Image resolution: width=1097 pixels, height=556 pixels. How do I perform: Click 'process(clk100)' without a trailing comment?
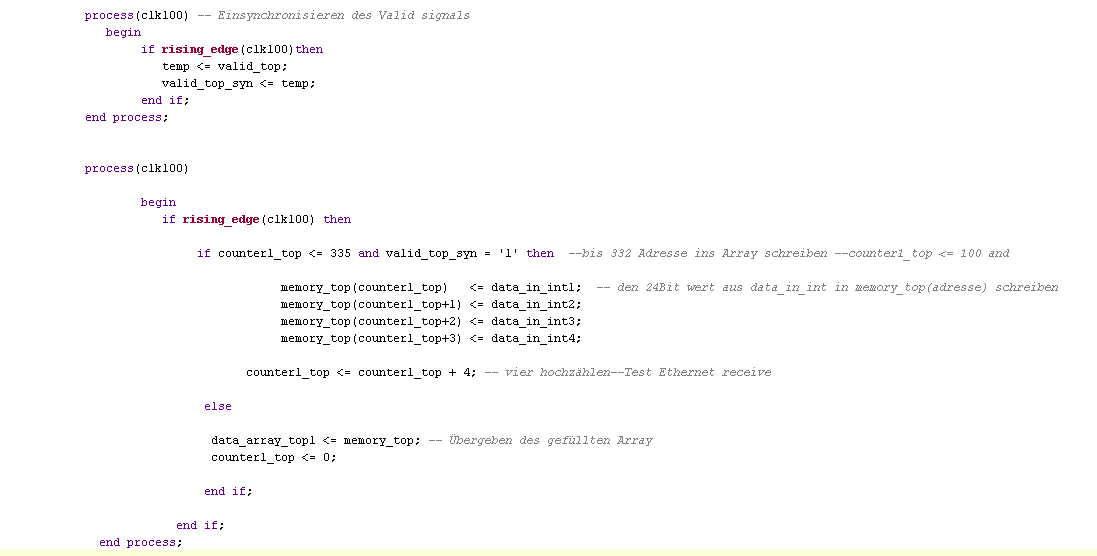pos(136,169)
